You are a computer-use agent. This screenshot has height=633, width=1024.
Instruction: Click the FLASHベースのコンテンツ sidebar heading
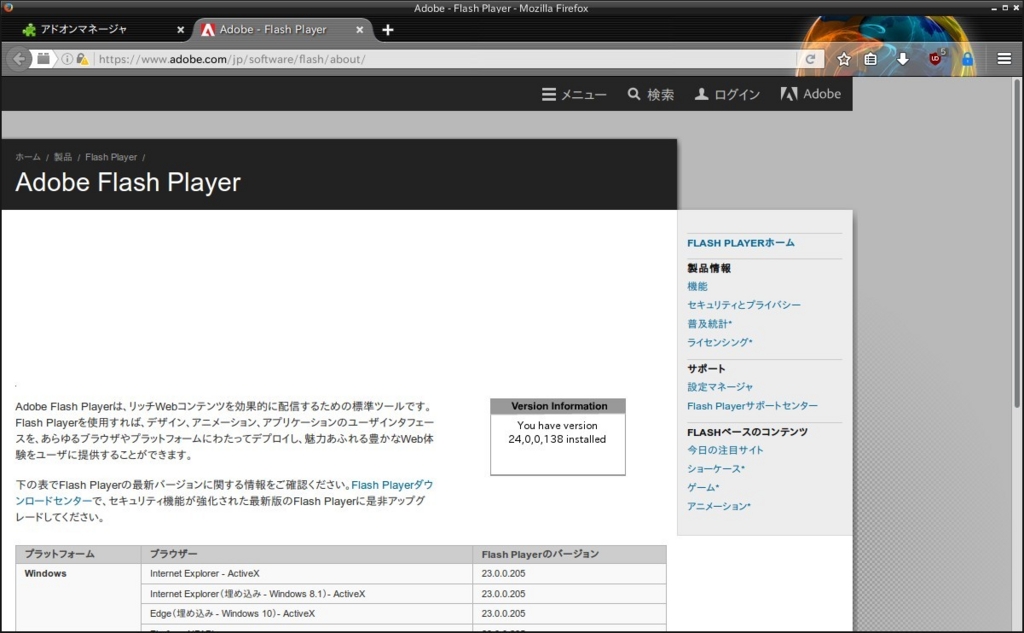coord(747,432)
